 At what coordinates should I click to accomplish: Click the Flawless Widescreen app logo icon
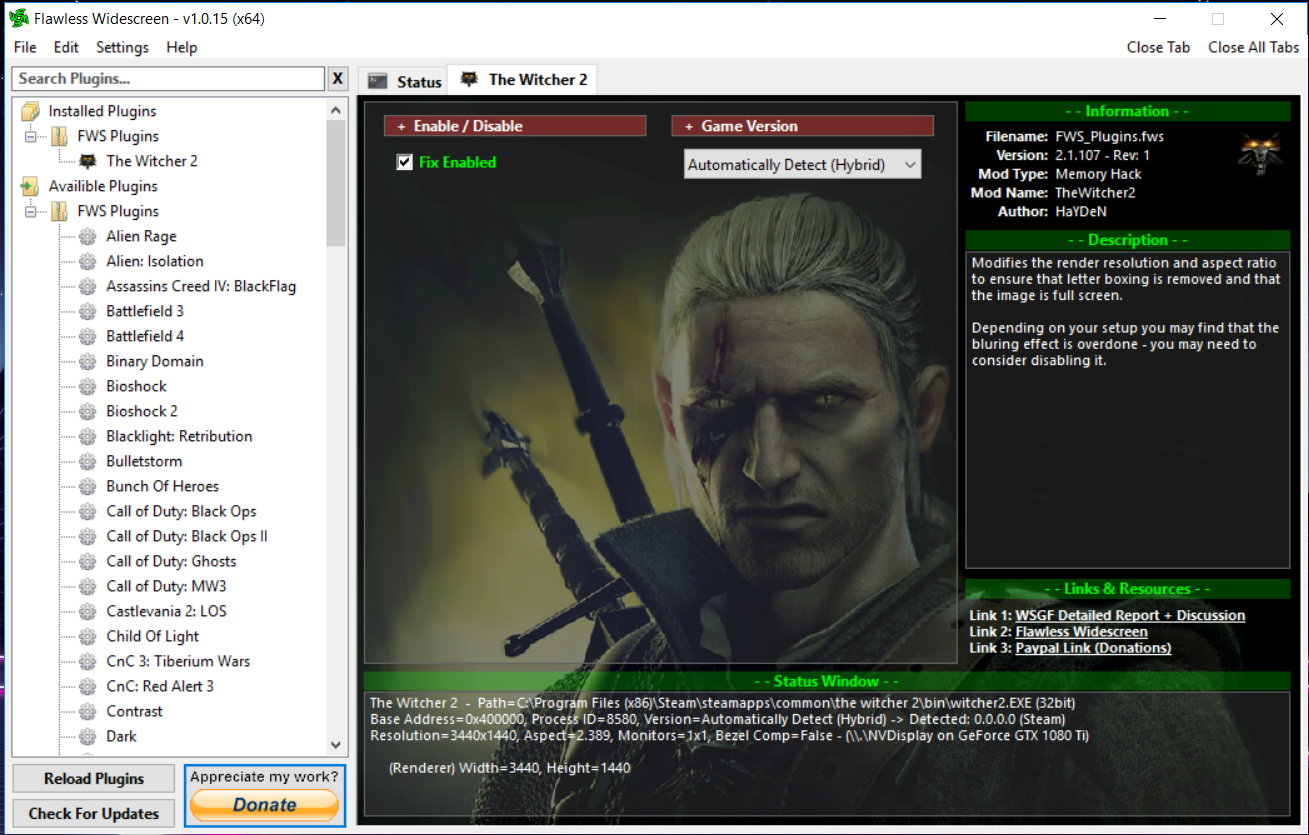point(18,18)
